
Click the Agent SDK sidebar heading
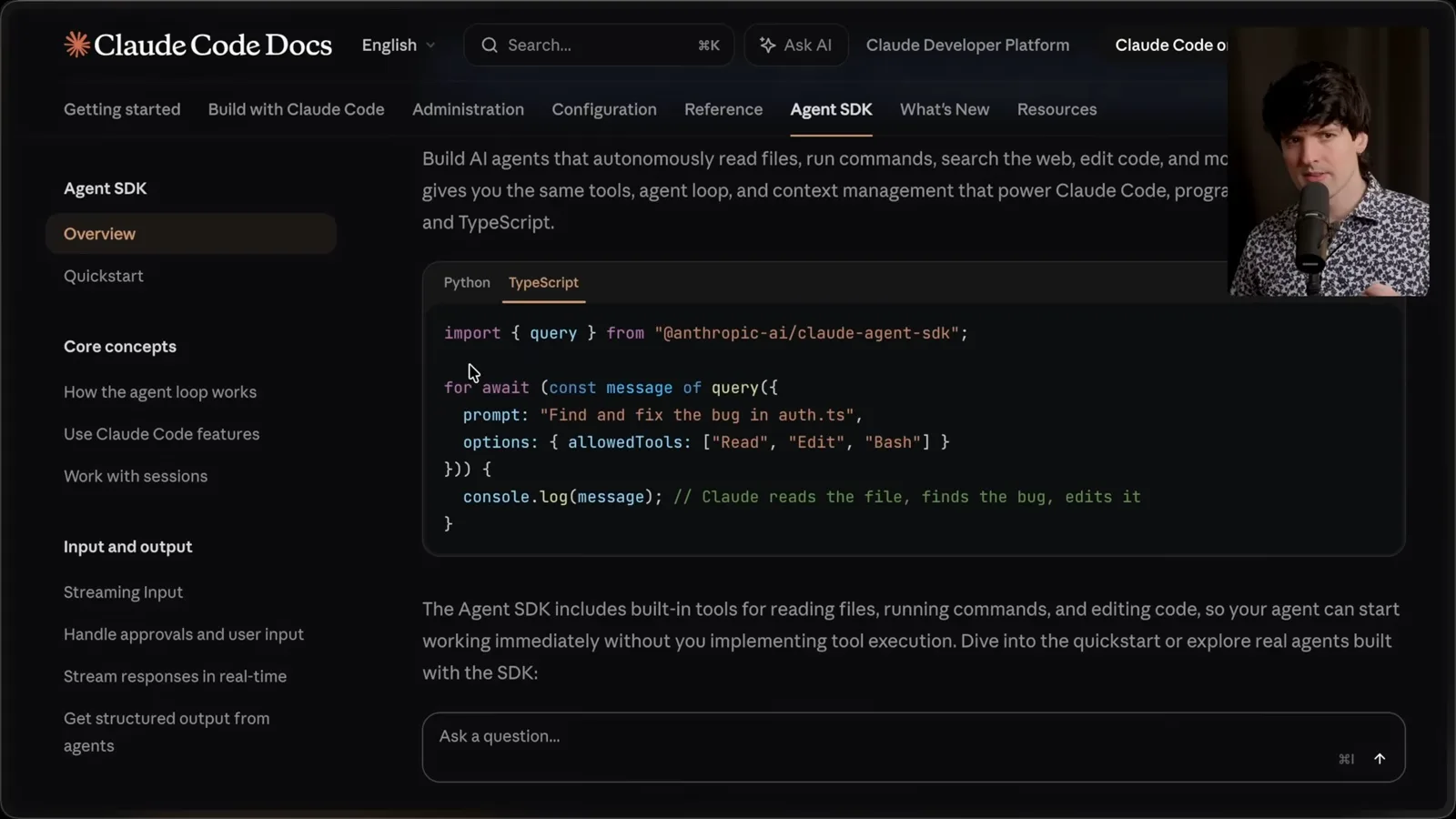click(106, 188)
